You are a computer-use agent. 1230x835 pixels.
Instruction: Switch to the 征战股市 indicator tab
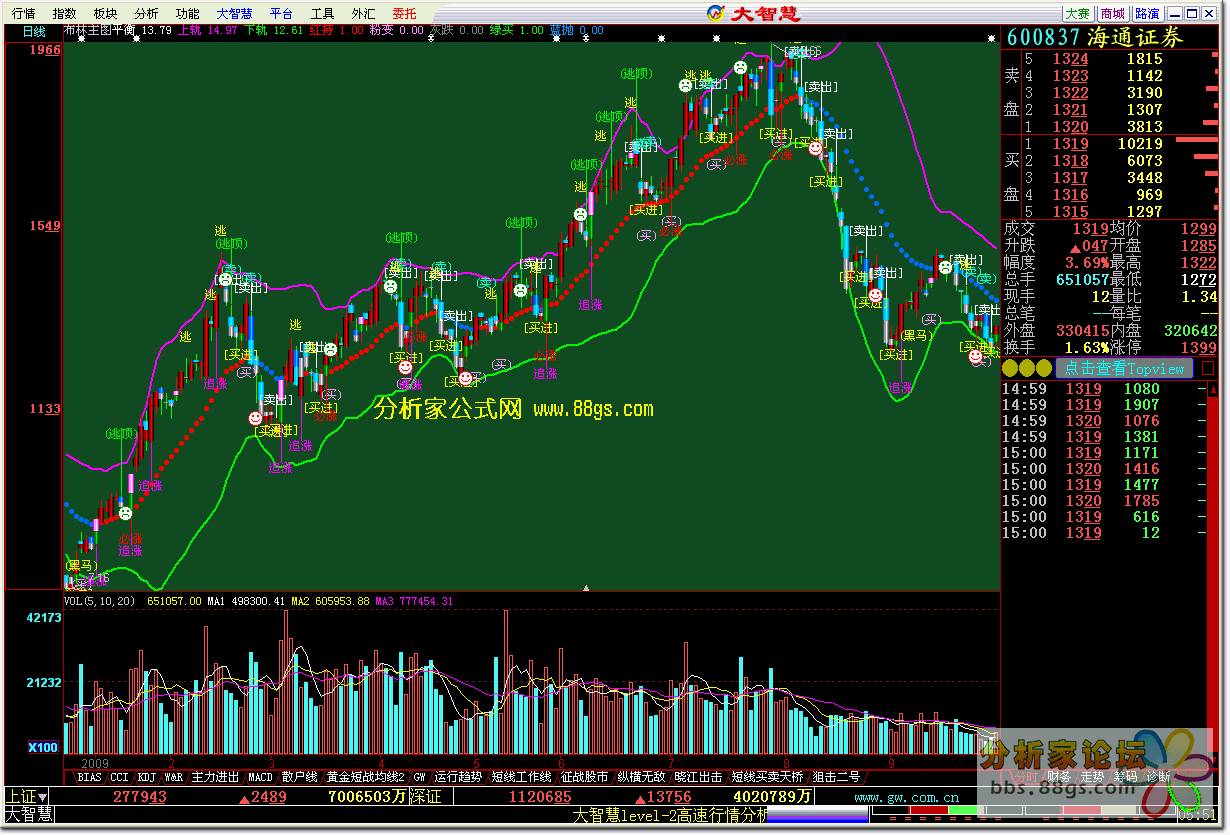coord(585,776)
